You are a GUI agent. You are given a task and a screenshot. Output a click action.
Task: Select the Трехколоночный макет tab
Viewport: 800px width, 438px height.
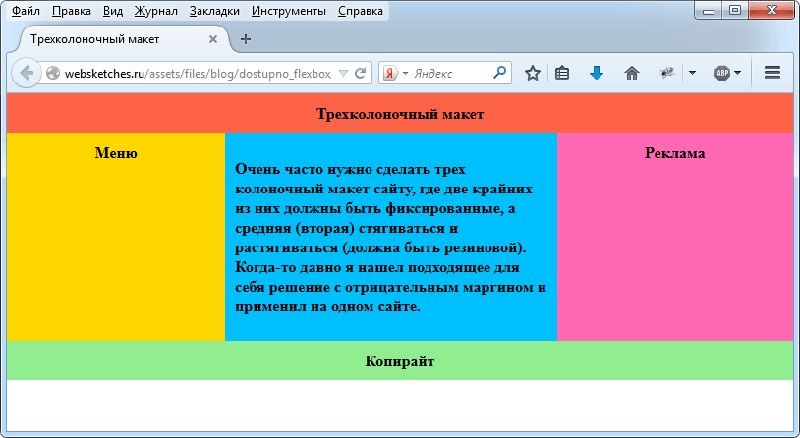point(122,39)
